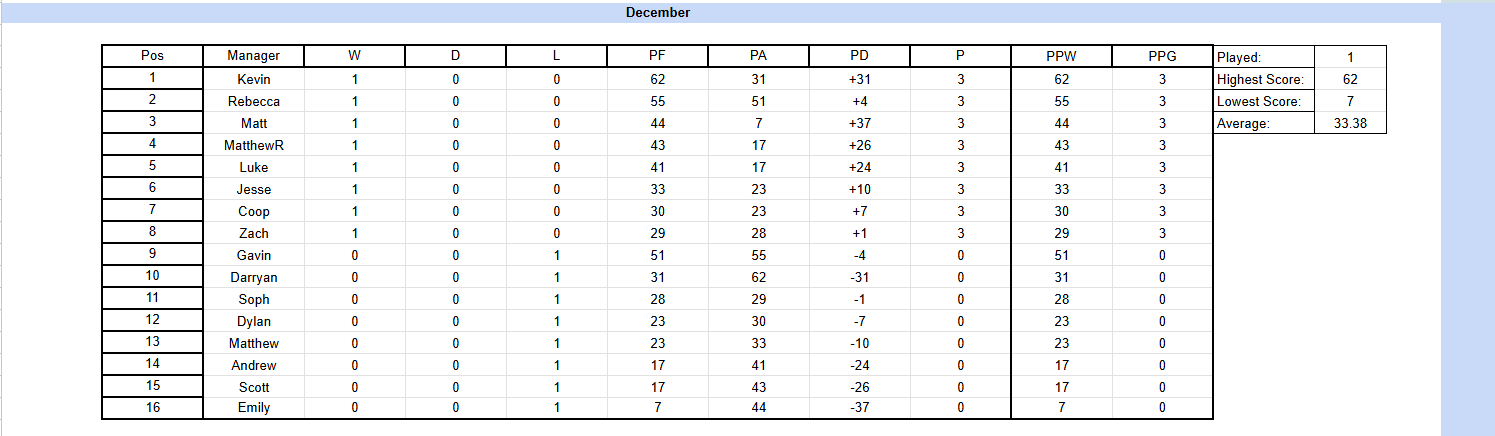Click the cell with Emily's name
The image size is (1495, 436).
point(253,408)
